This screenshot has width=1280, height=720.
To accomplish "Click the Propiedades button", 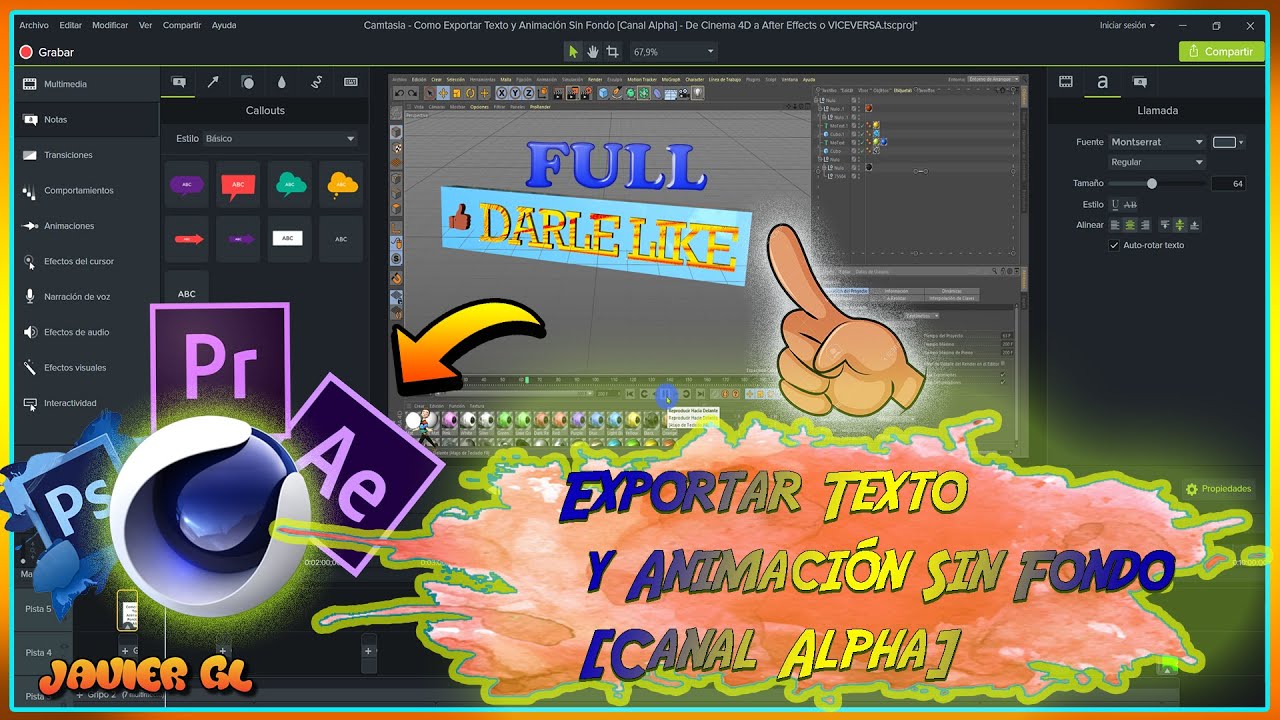I will pyautogui.click(x=1218, y=489).
